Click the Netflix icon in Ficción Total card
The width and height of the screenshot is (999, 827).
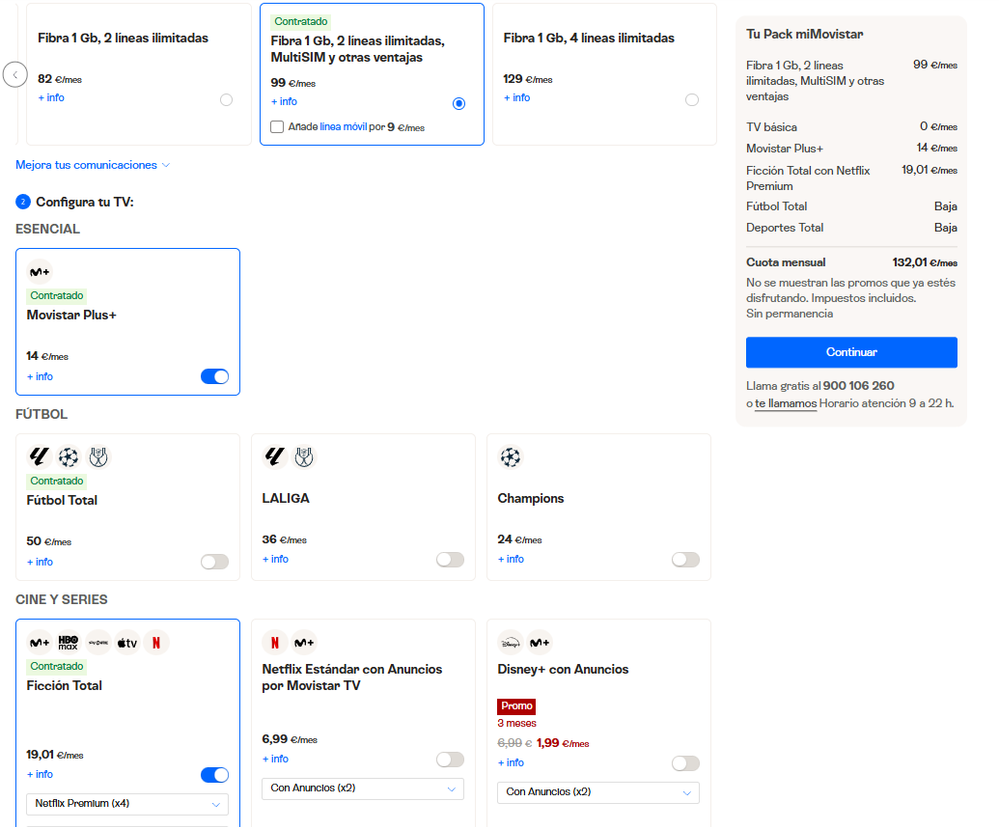(x=156, y=643)
